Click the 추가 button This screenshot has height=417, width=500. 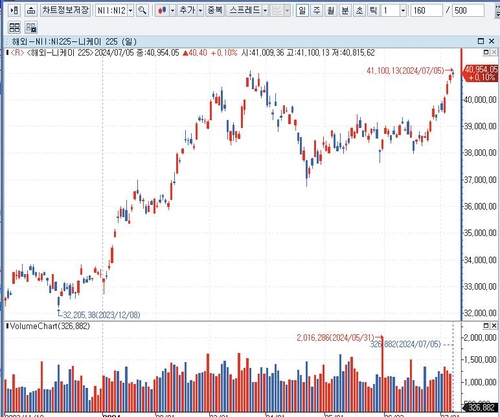(x=187, y=11)
